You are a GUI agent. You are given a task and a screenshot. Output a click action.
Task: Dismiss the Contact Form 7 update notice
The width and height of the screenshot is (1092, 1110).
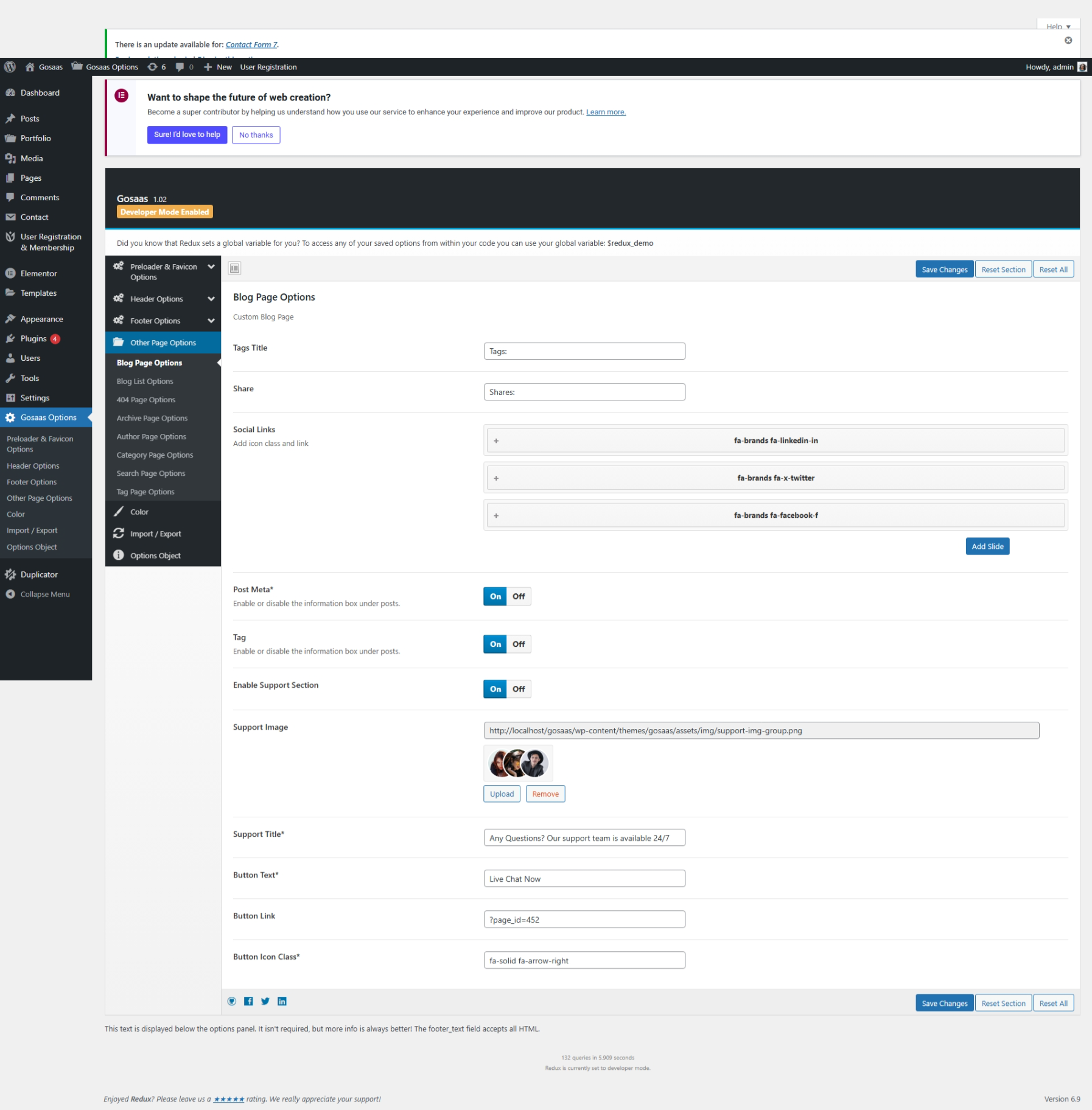(x=1068, y=40)
